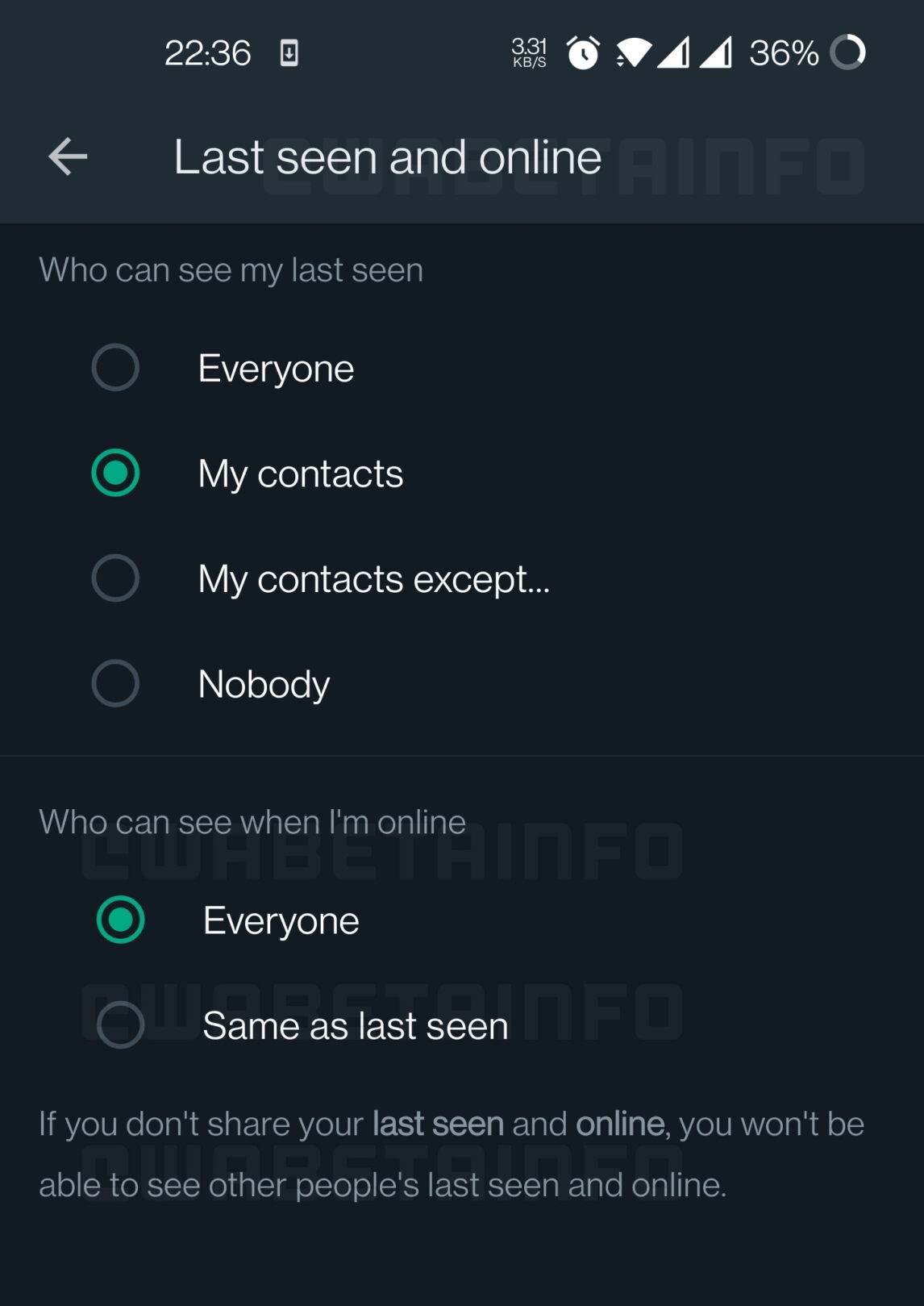
Task: Select Everyone radio for last seen
Action: [x=115, y=368]
